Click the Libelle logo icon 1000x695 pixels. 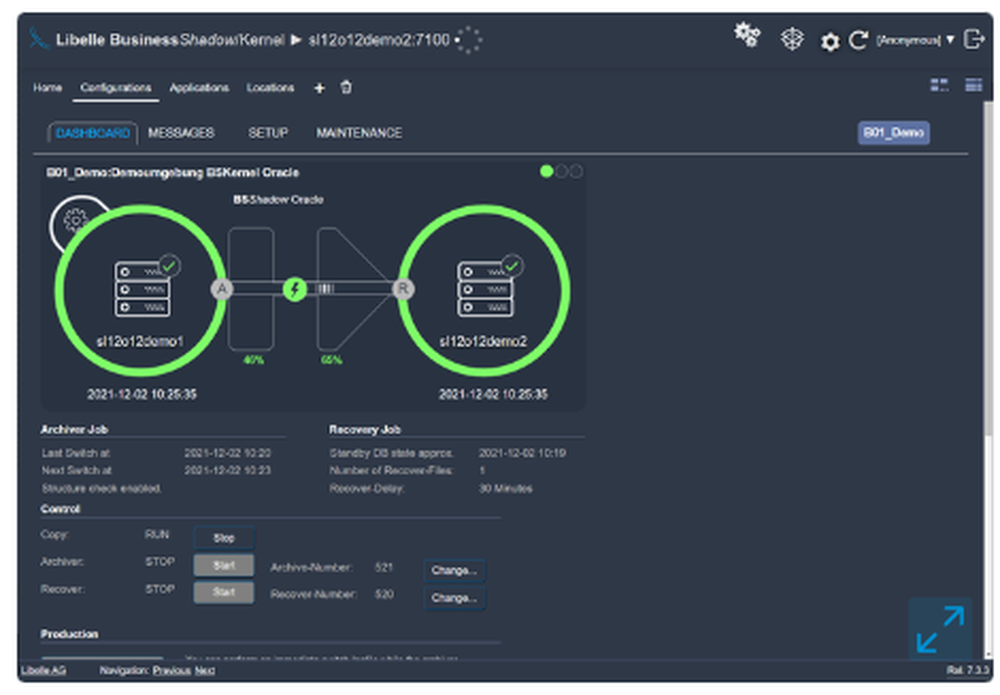(x=38, y=40)
